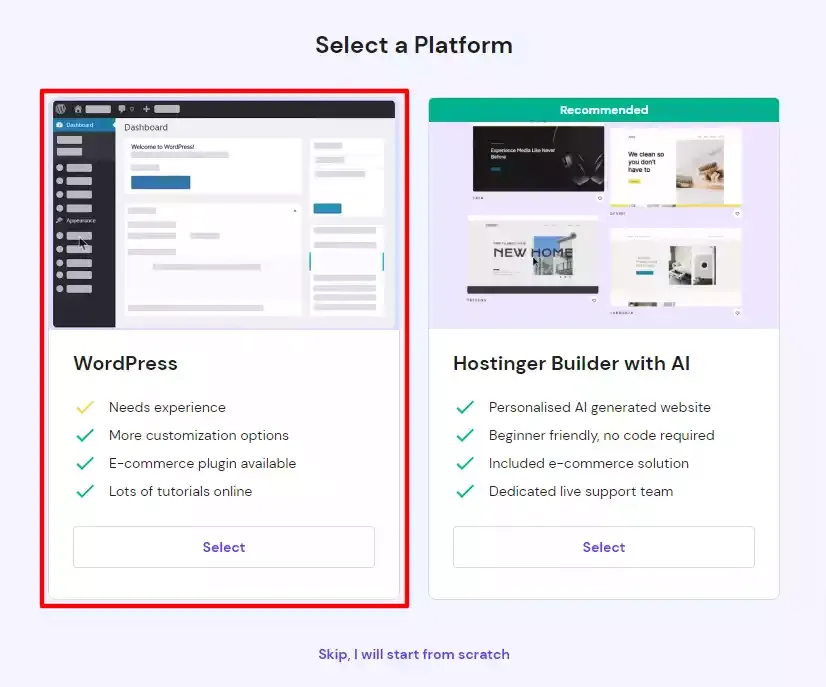Click the dark headphones template thumbnail
Viewport: 826px width, 687px height.
click(538, 159)
